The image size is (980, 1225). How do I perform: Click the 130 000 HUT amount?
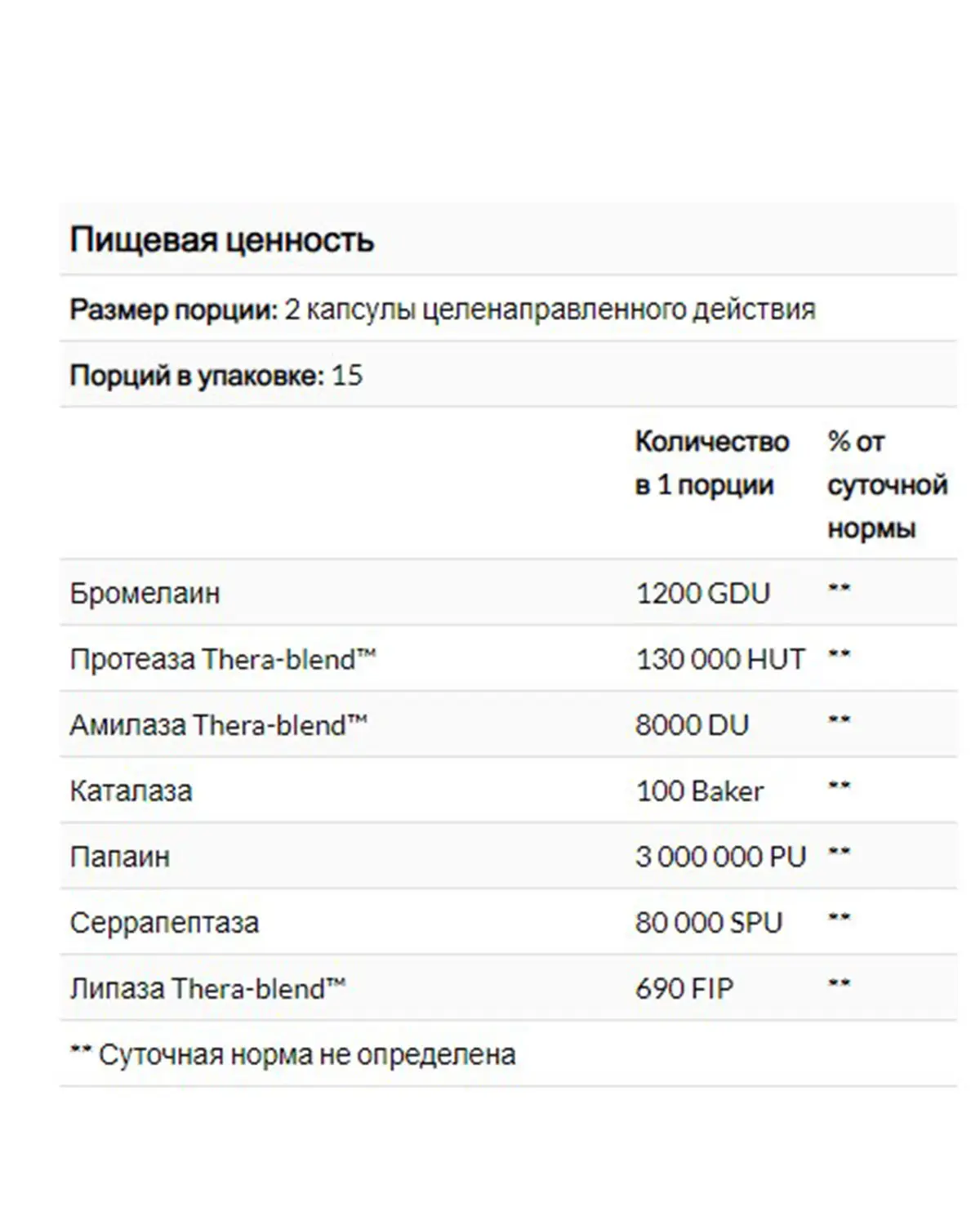click(x=720, y=659)
